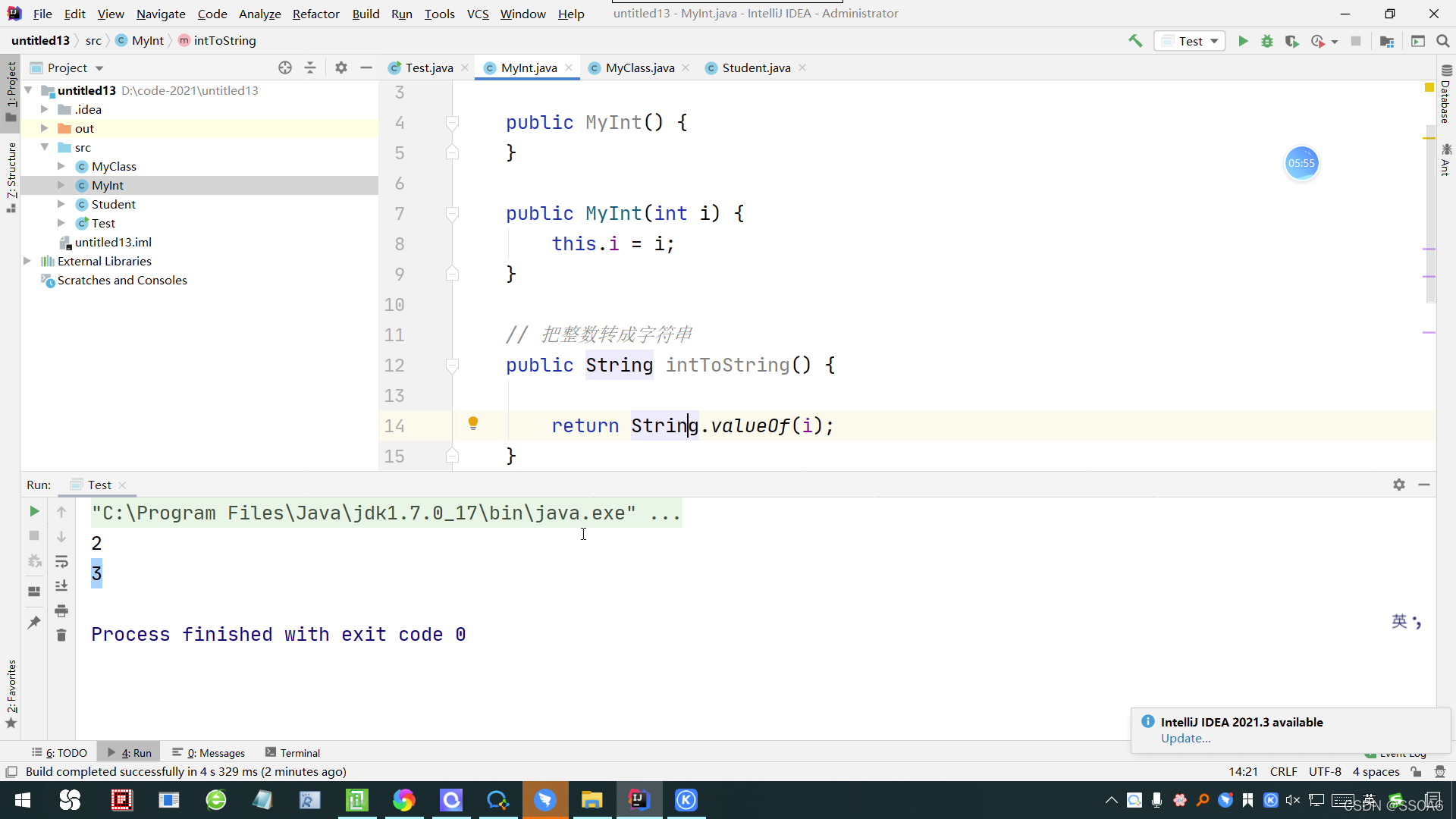The image size is (1456, 819).
Task: Open the VCS menu
Action: click(478, 14)
